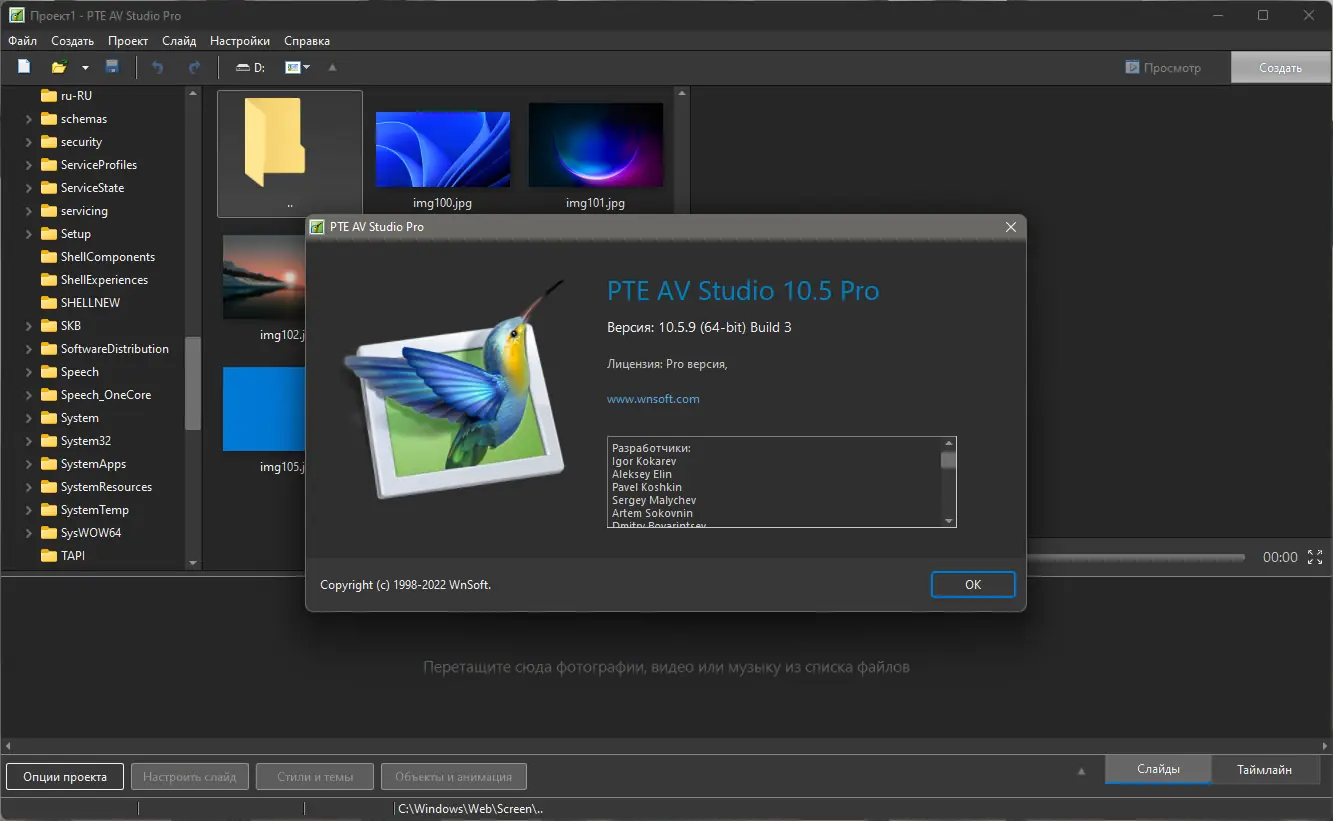
Task: Open the Настройки menu
Action: coord(240,41)
